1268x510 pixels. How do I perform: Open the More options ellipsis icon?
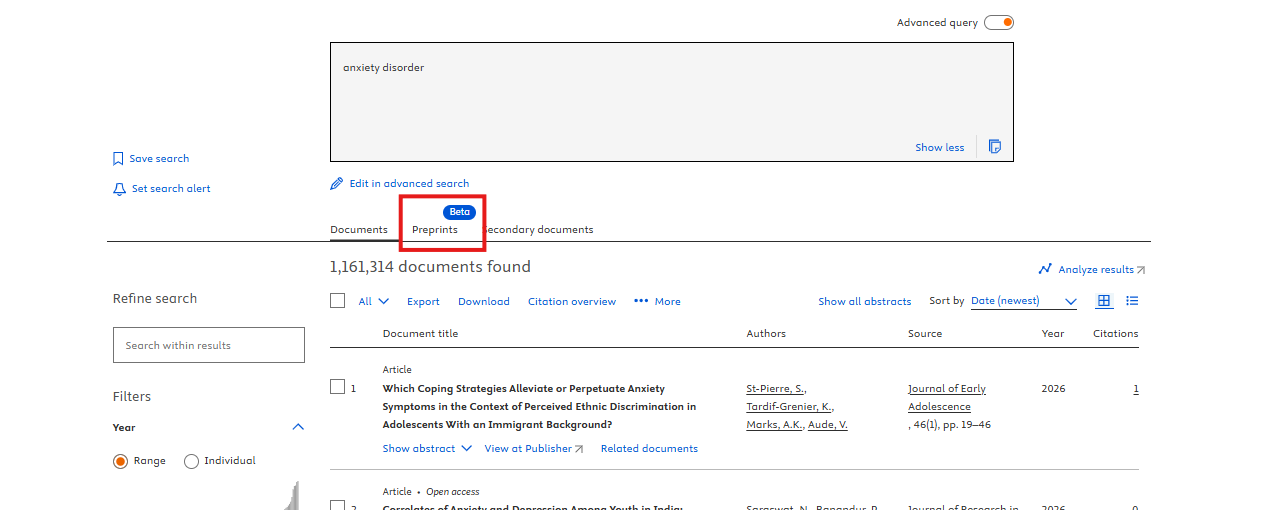pos(641,301)
